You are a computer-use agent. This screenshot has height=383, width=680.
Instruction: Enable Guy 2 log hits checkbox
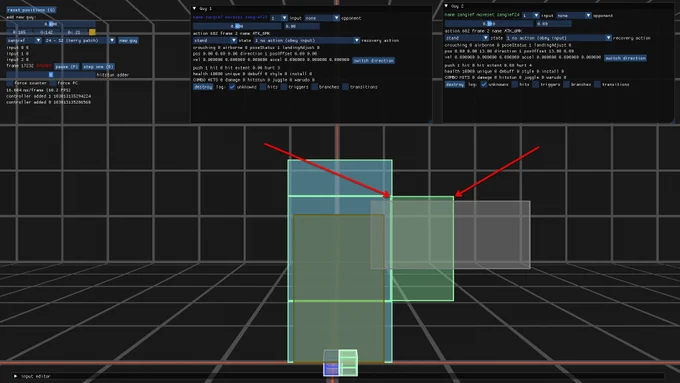click(x=514, y=85)
